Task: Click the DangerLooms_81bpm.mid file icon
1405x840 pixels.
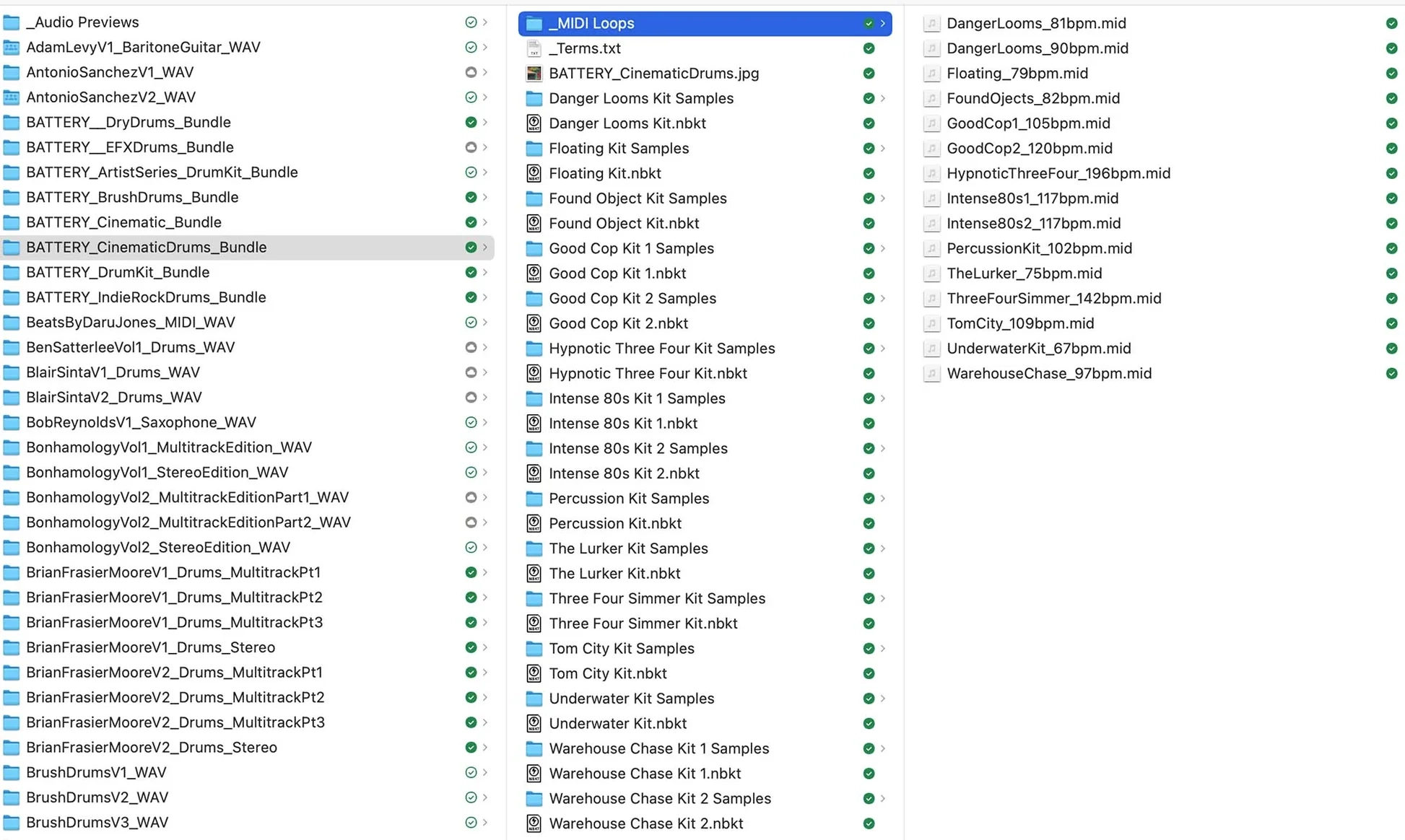Action: pyautogui.click(x=931, y=23)
